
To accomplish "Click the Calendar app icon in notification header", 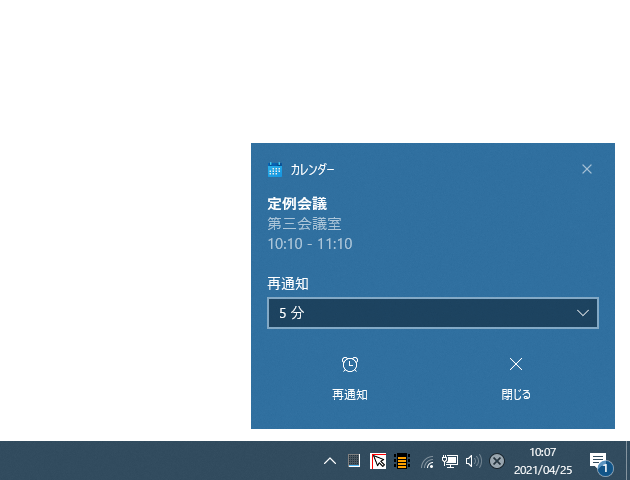I will tap(275, 170).
